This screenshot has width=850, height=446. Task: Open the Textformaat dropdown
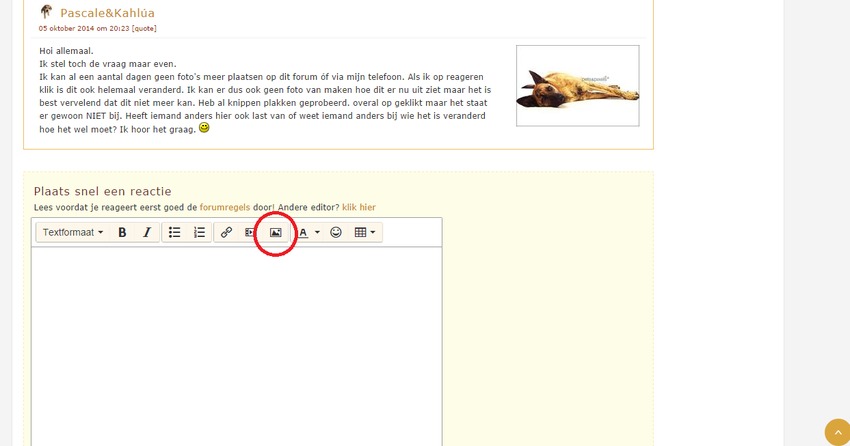(73, 232)
